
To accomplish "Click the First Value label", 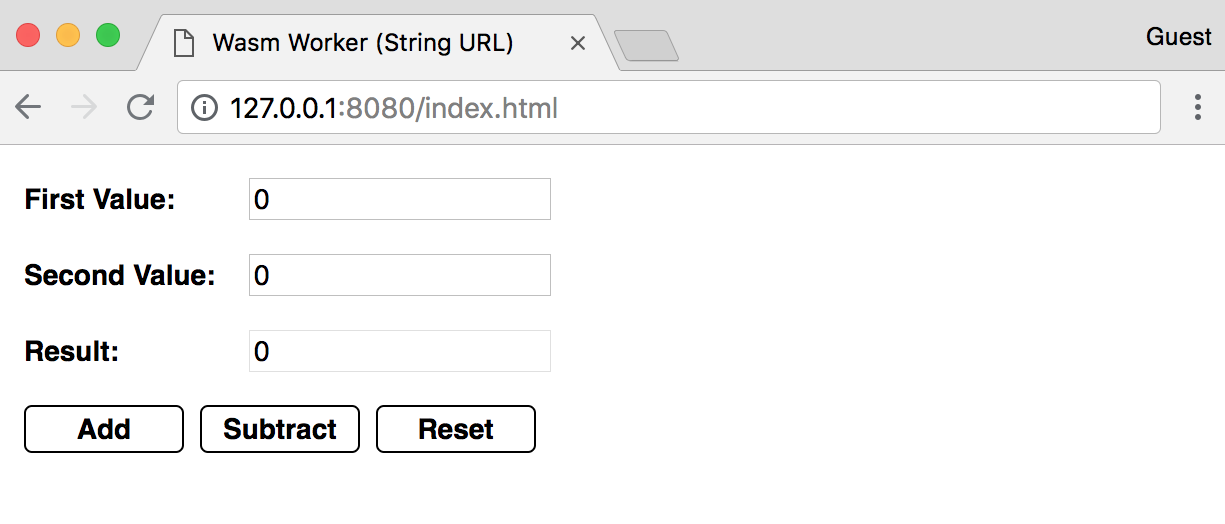I will click(100, 199).
